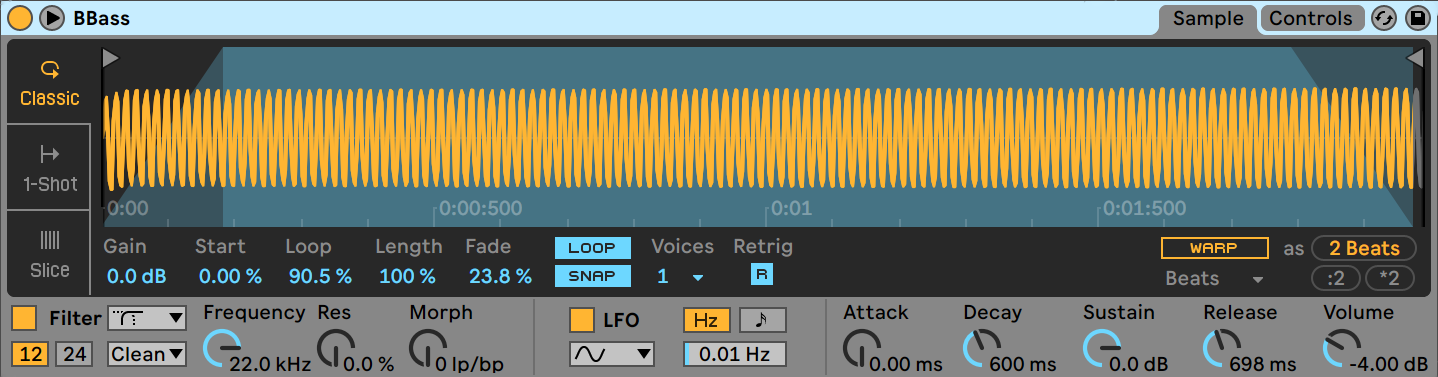
Task: Click the 698 ms release value
Action: [x=1263, y=363]
